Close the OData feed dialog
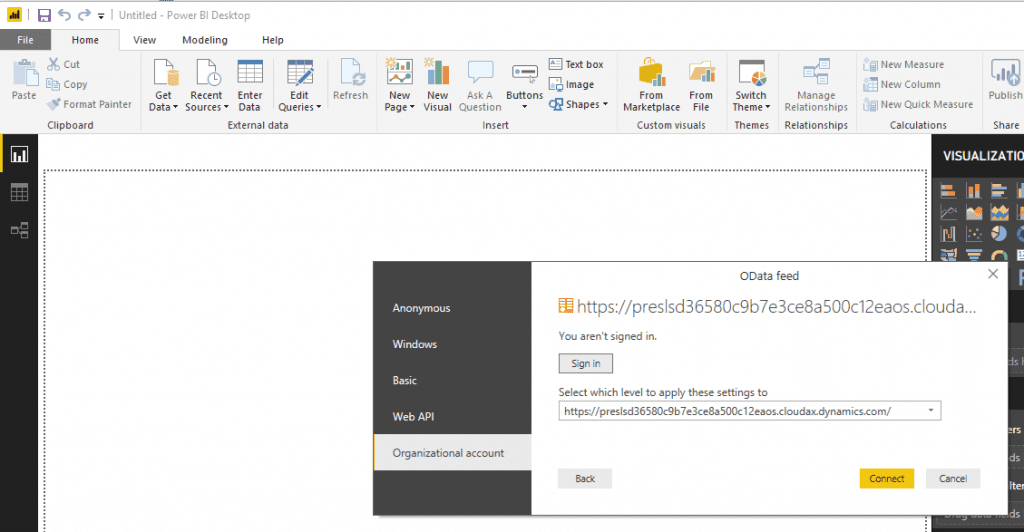The height and width of the screenshot is (532, 1024). (992, 274)
